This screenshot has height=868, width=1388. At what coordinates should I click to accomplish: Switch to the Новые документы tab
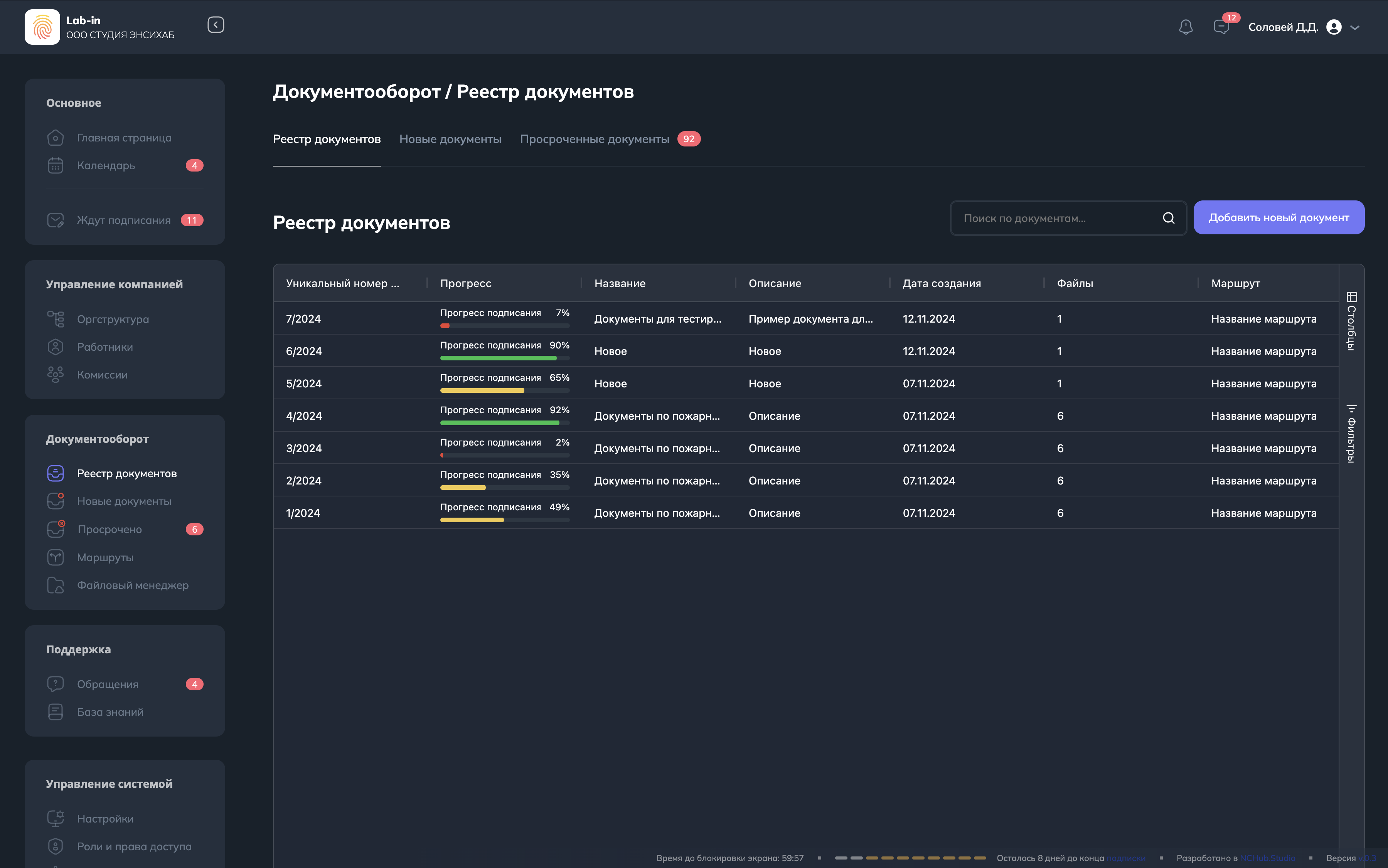pyautogui.click(x=450, y=140)
